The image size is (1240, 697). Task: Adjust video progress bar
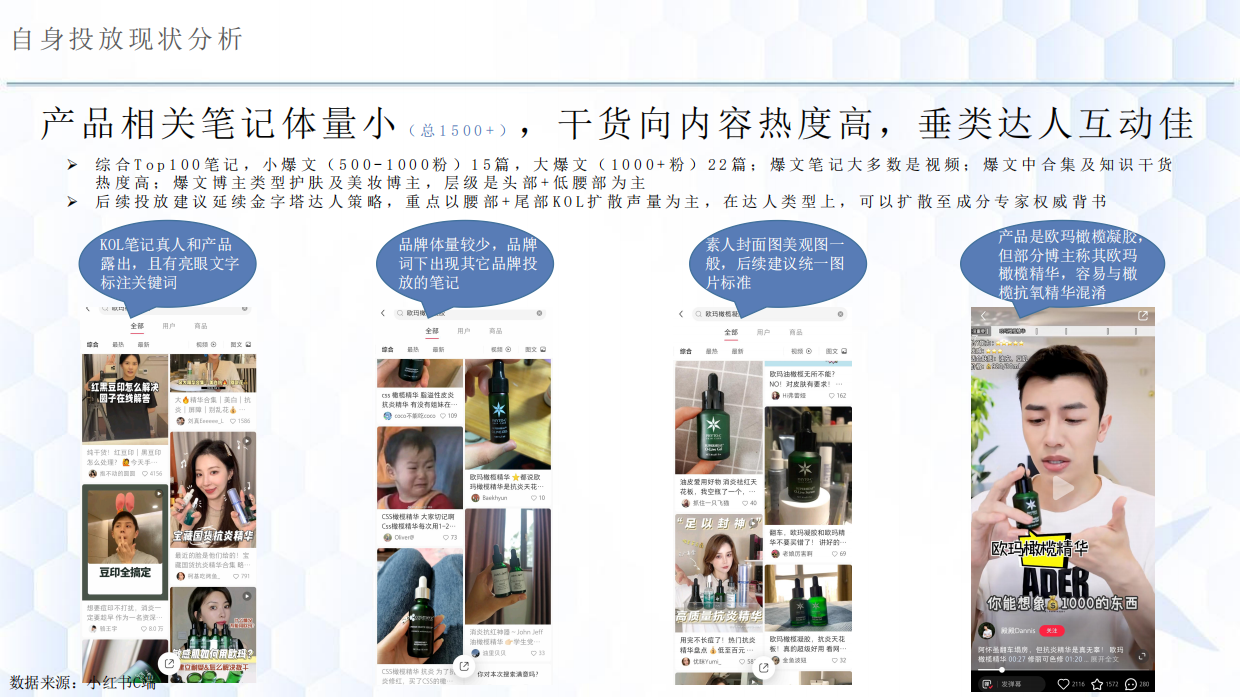pos(1063,670)
